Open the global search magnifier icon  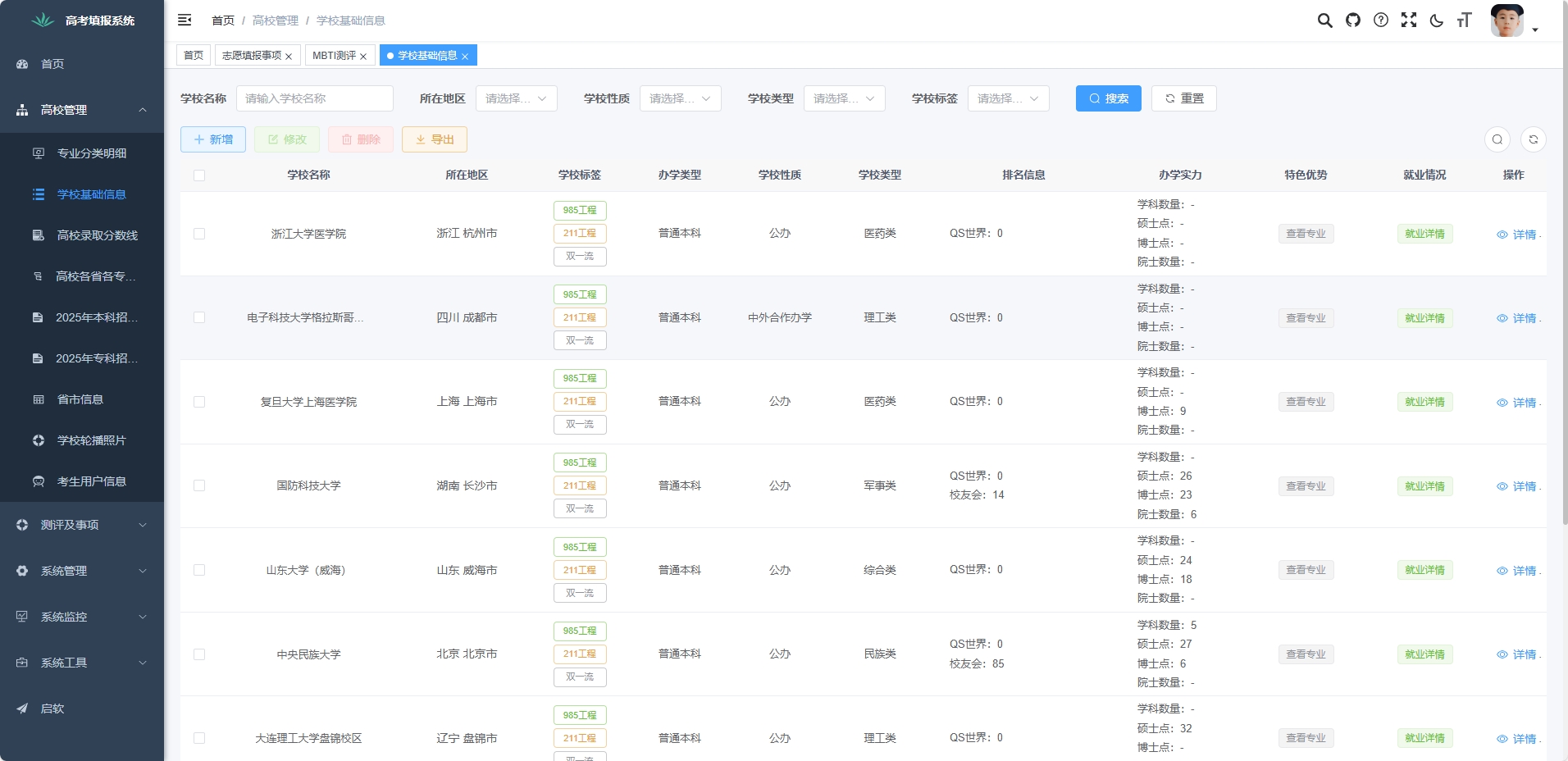coord(1324,20)
